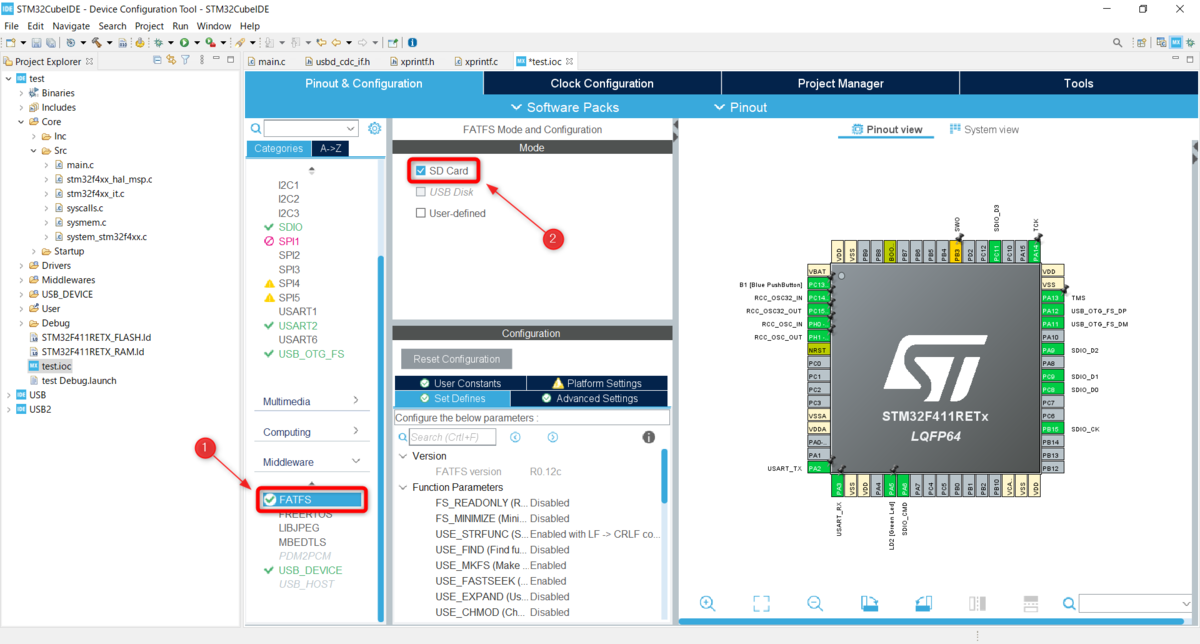Click the Save icon in the main toolbar
Viewport: 1200px width, 644px height.
tap(36, 43)
